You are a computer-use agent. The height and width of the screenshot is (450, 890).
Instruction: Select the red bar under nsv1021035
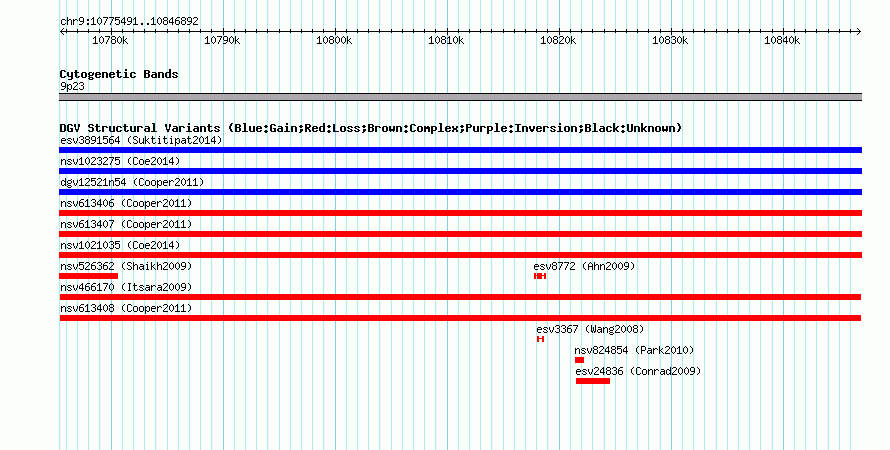click(460, 255)
